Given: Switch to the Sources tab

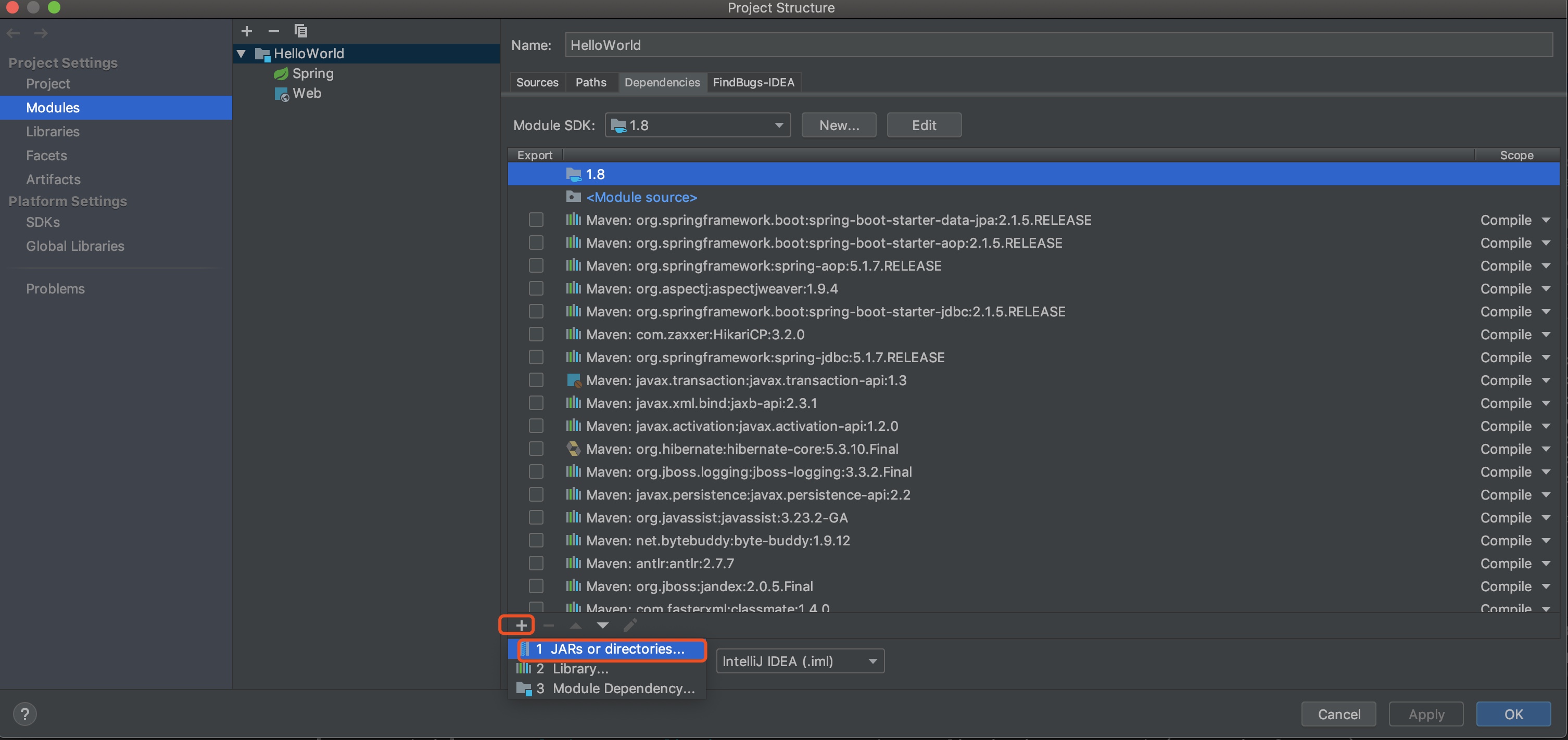Looking at the screenshot, I should pos(537,82).
